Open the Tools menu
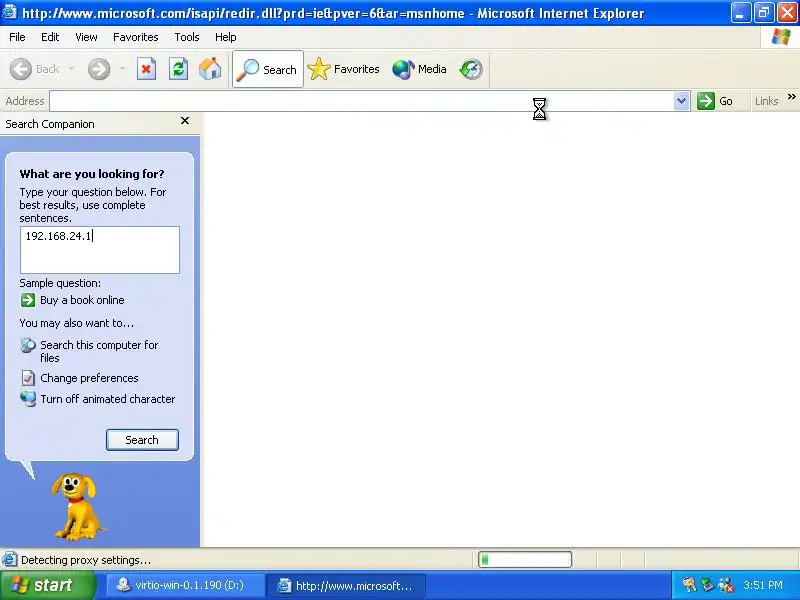 pos(187,37)
